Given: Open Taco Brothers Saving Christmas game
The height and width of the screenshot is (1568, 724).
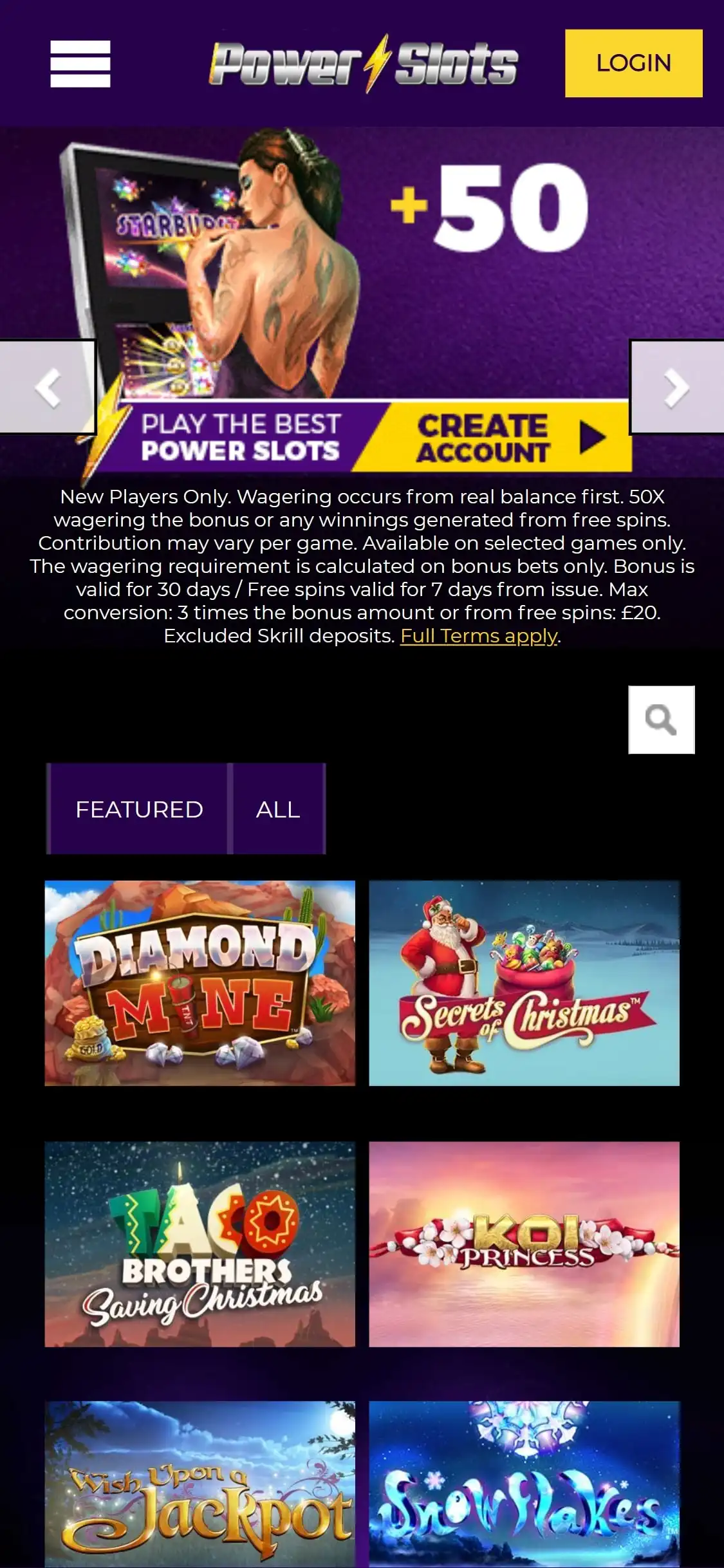Looking at the screenshot, I should (200, 1244).
